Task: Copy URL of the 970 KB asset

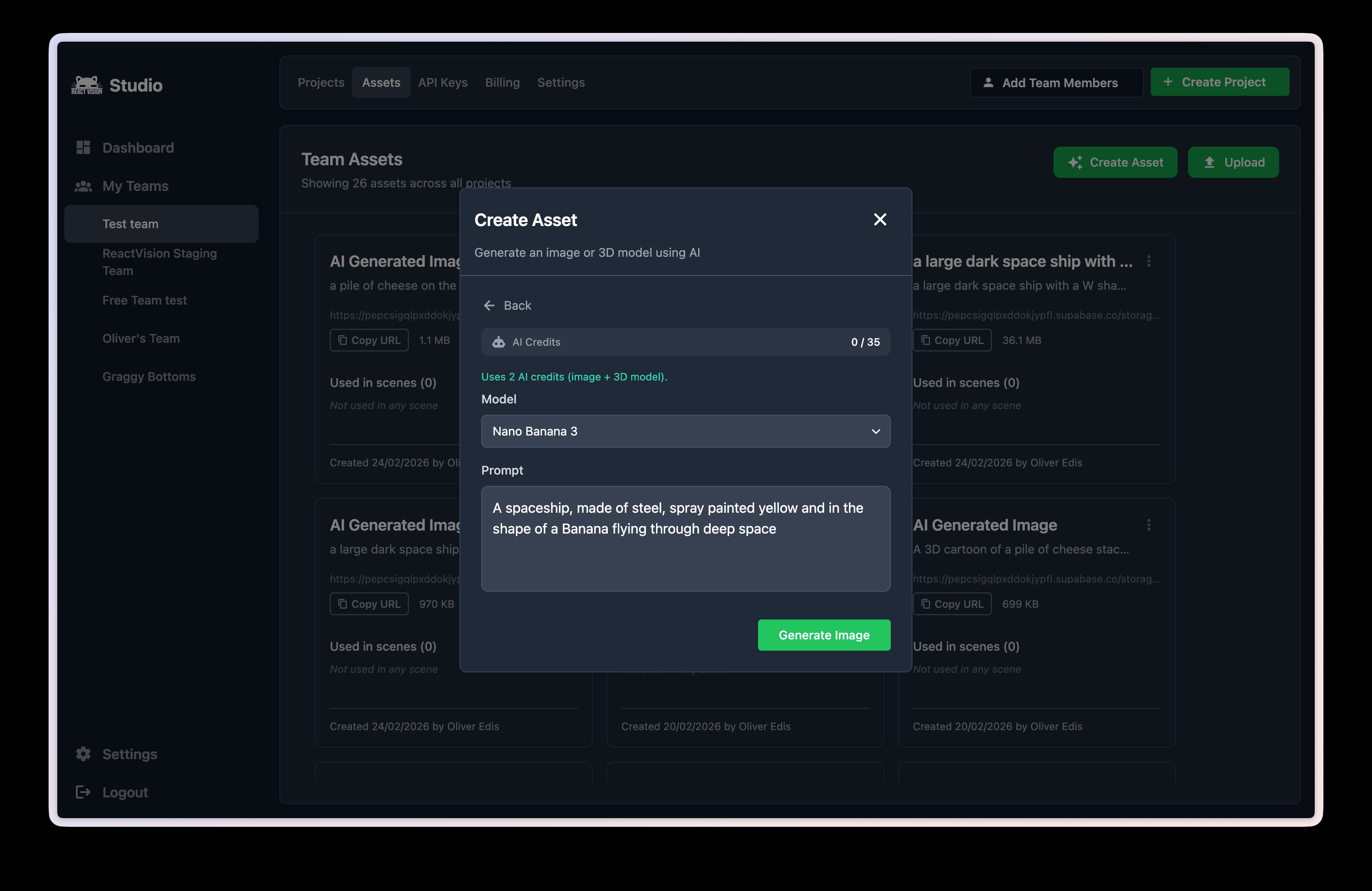Action: [x=369, y=604]
